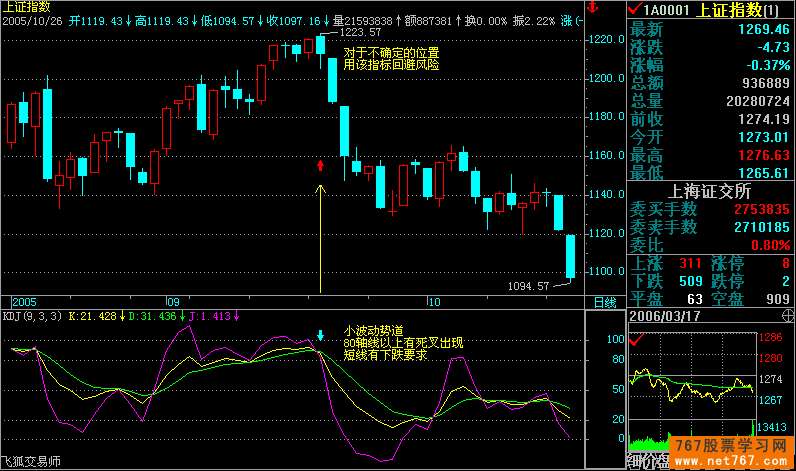Open the 日线 period selector
Screen dimensions: 796x471
coord(605,301)
